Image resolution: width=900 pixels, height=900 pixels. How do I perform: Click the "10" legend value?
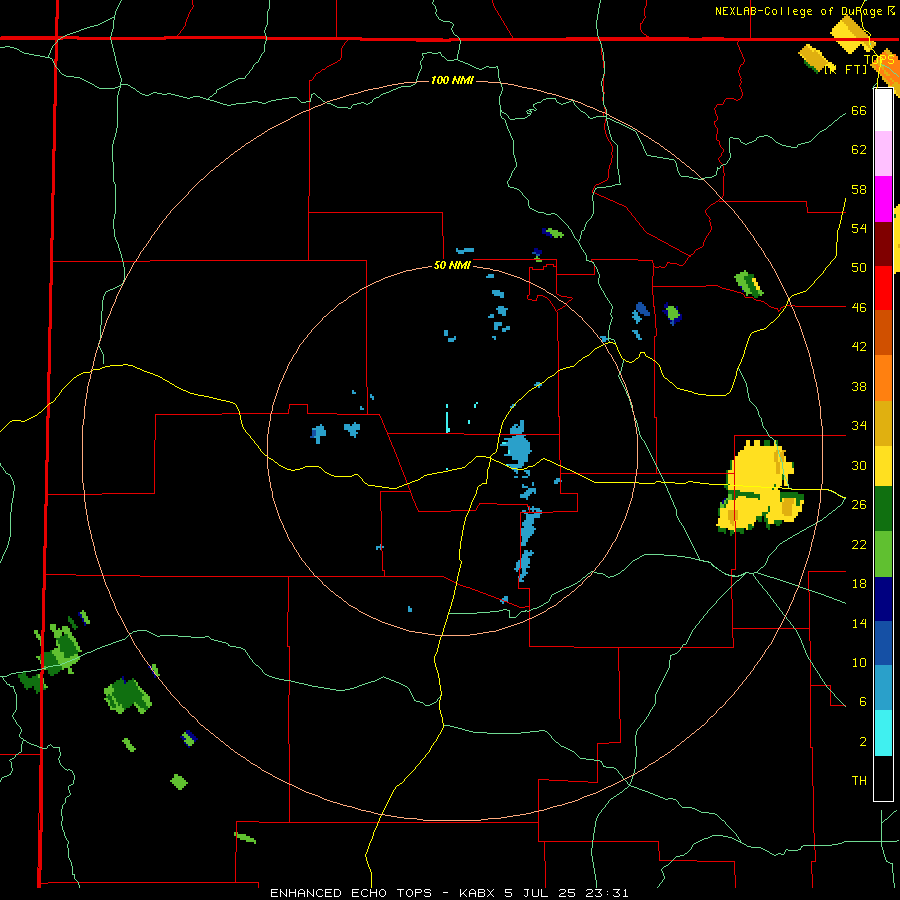tap(859, 662)
